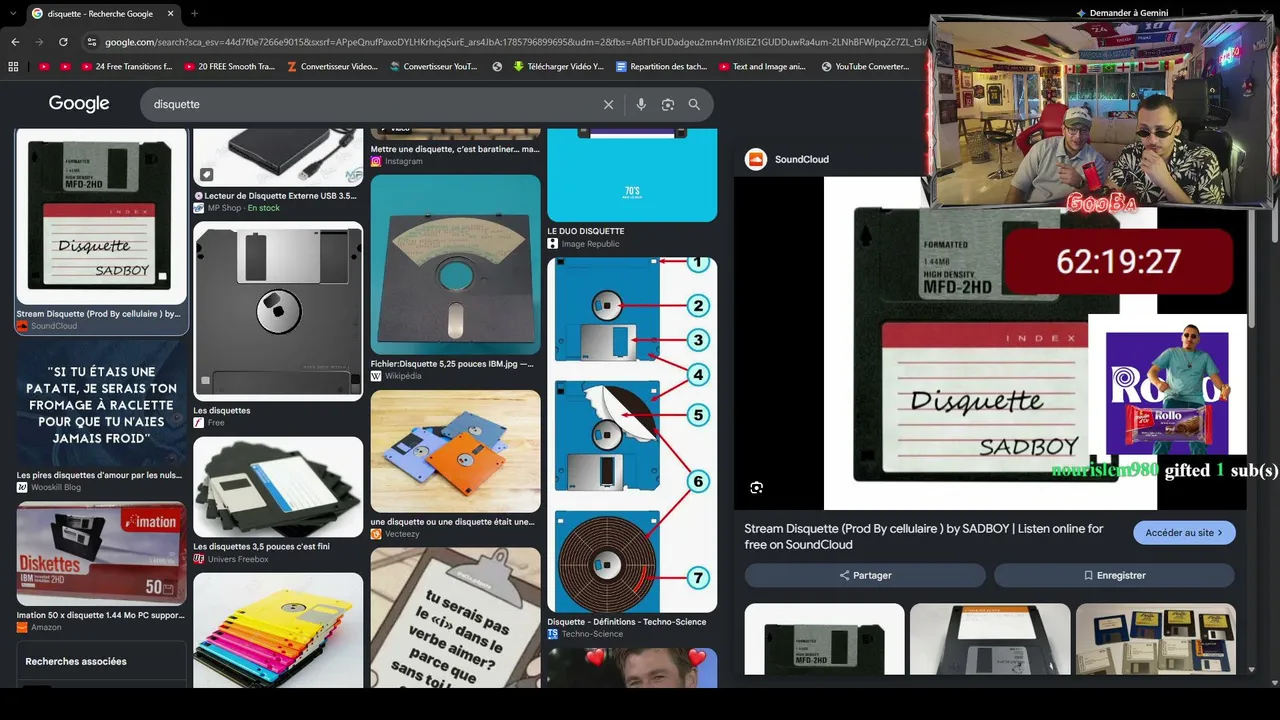Open the colorful stacked floppies image
The width and height of the screenshot is (1280, 720).
coord(278,630)
